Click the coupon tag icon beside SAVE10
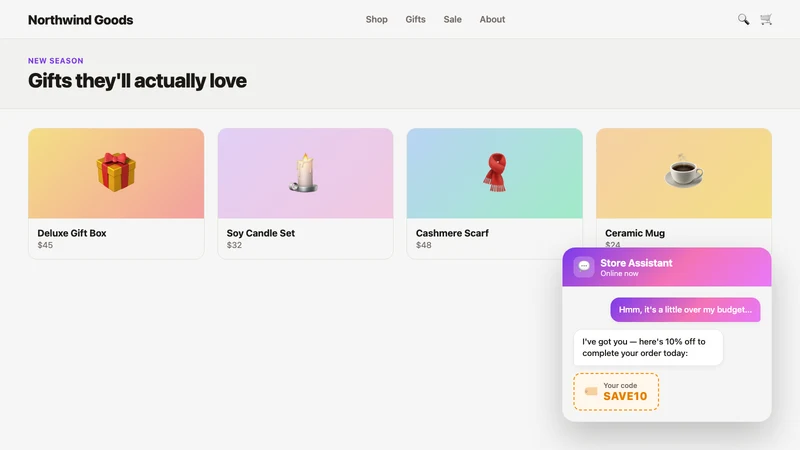Viewport: 800px width, 450px height. click(x=591, y=391)
